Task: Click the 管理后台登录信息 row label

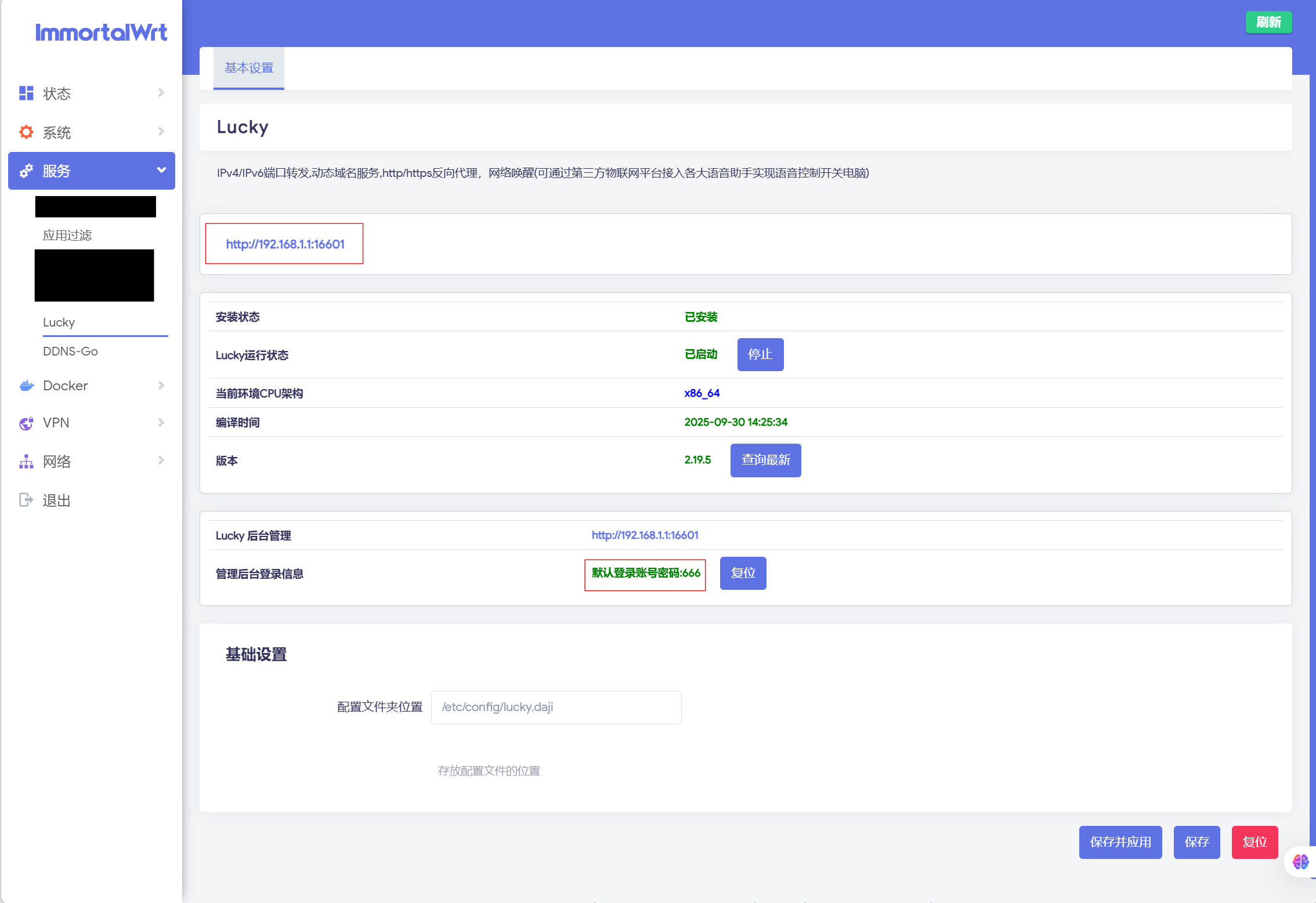Action: pyautogui.click(x=259, y=574)
